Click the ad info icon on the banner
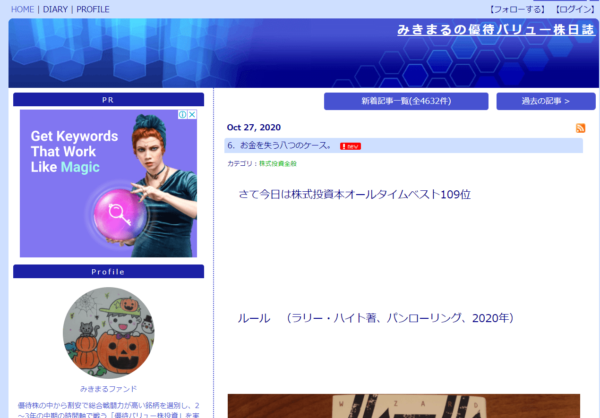The width and height of the screenshot is (600, 418). pyautogui.click(x=183, y=115)
